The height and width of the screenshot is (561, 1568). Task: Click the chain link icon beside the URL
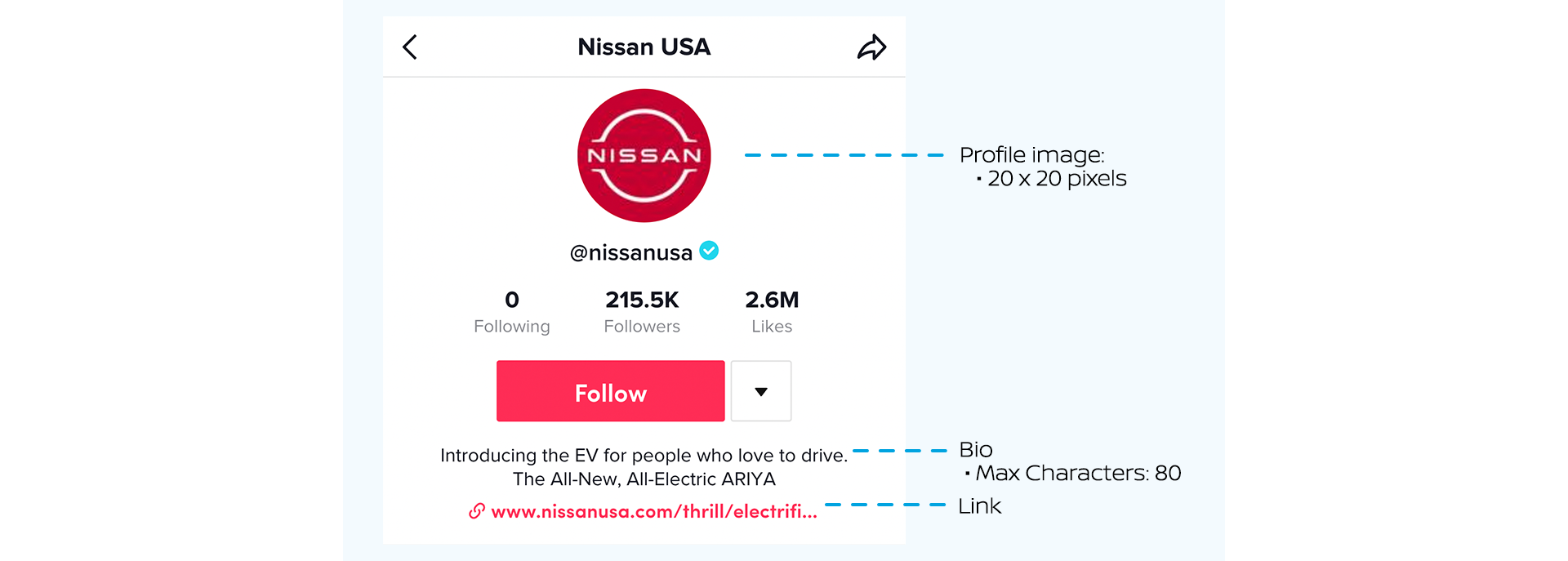click(x=477, y=511)
